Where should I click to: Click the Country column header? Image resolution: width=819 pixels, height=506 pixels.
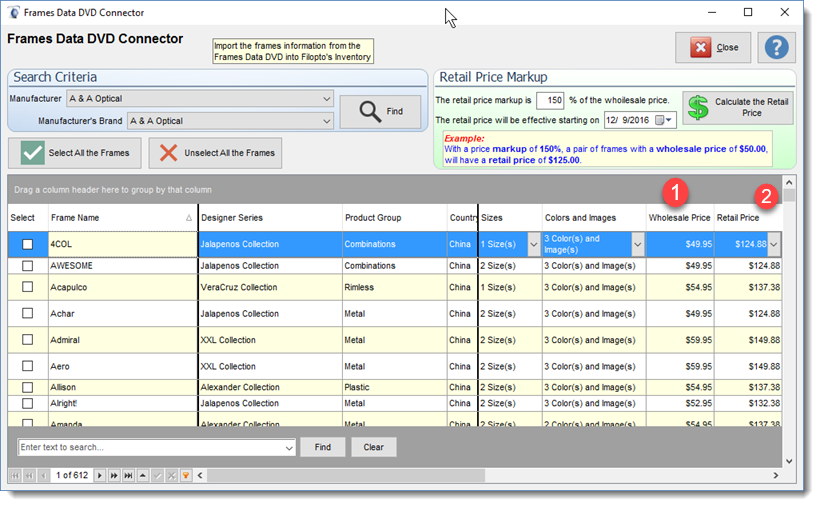pos(462,218)
